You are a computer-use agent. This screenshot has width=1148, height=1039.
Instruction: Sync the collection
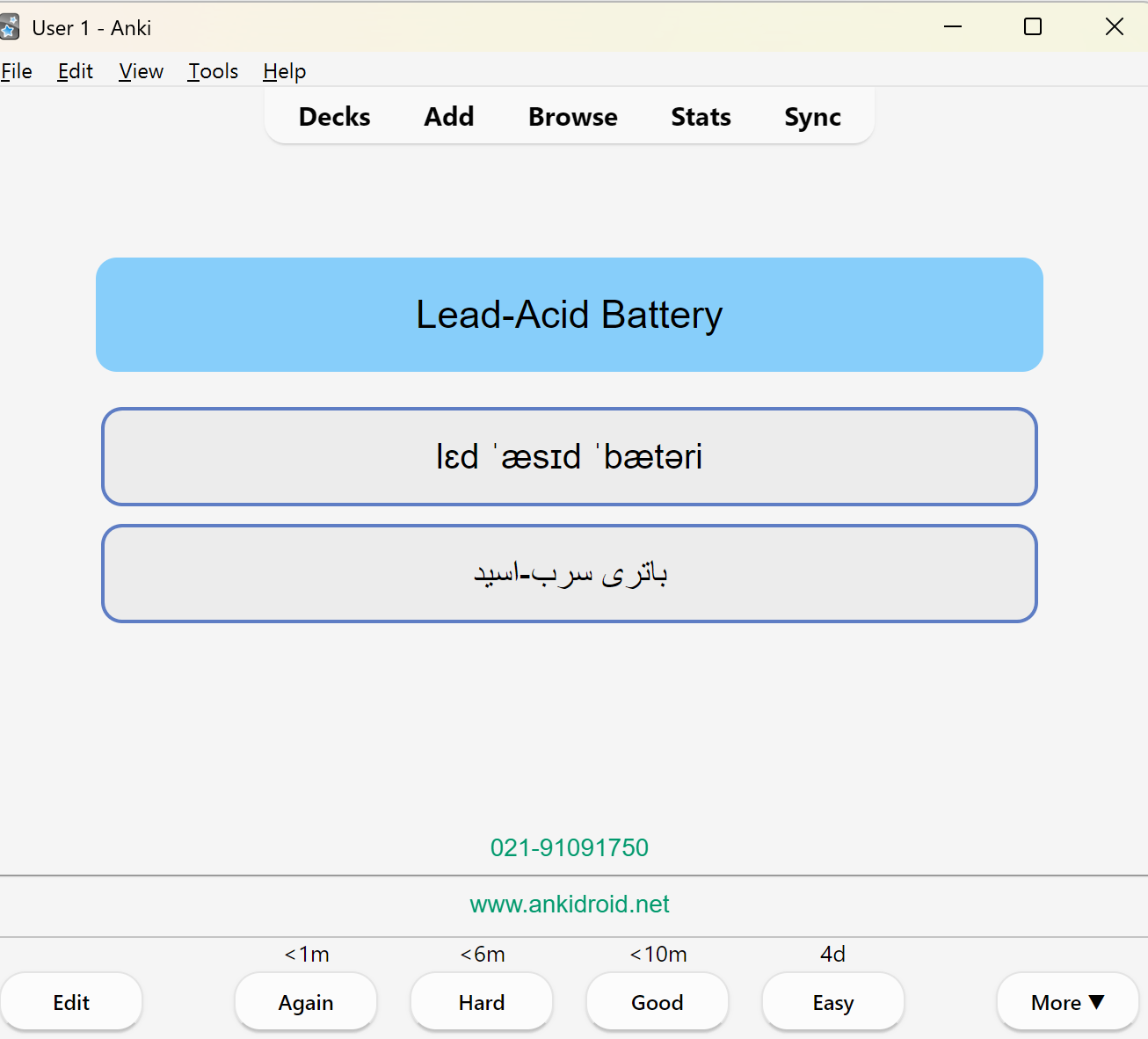point(813,117)
